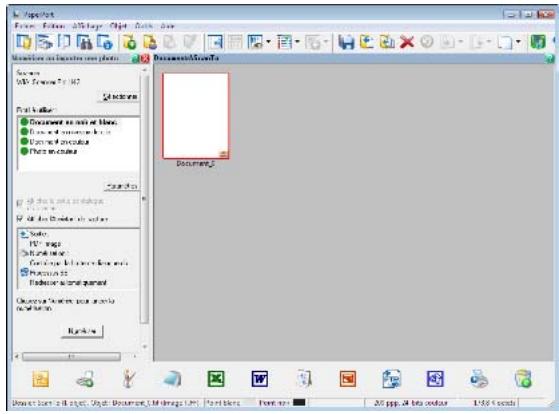
Task: Click the Numériser button
Action: [x=82, y=331]
